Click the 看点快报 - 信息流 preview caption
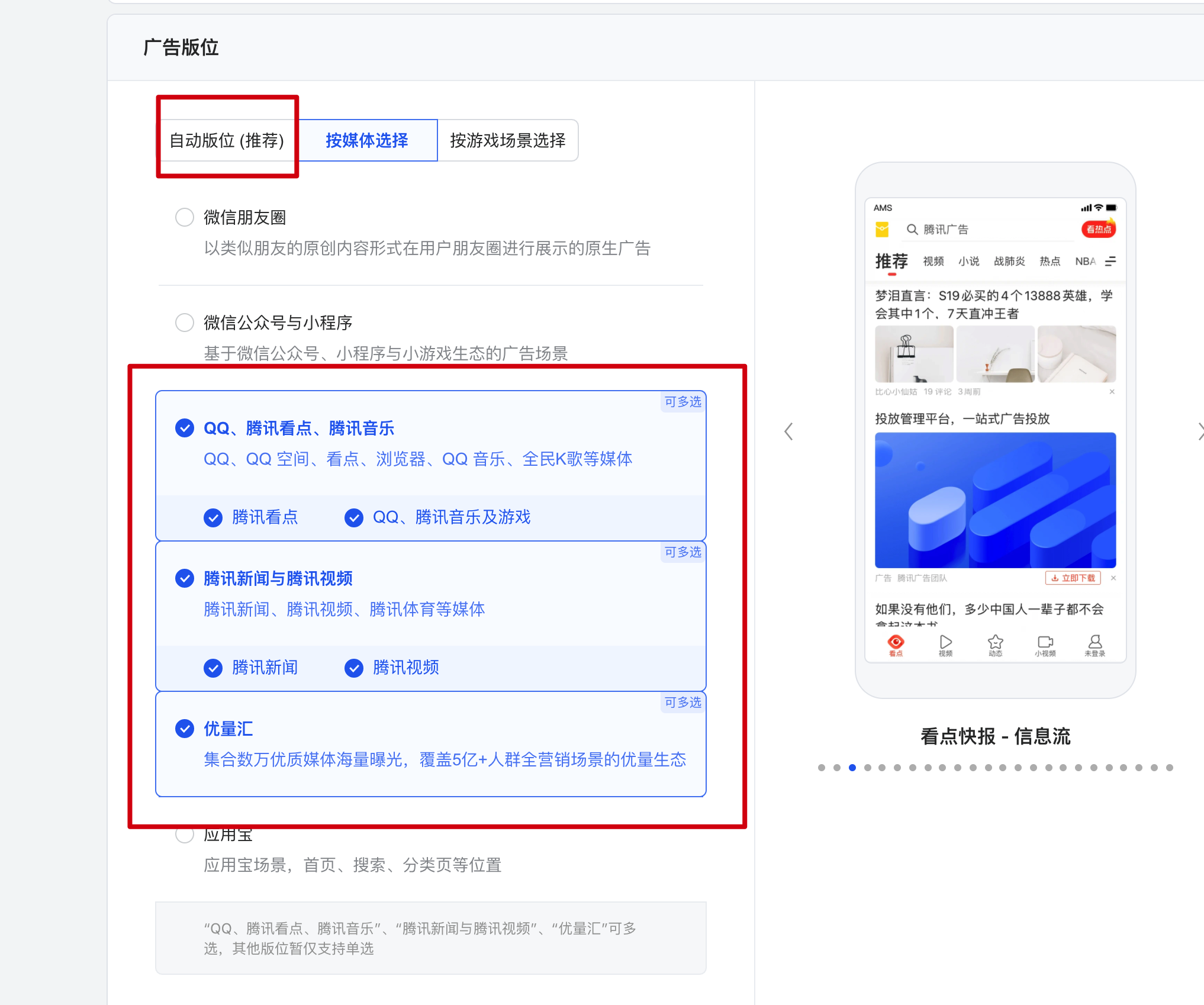 pyautogui.click(x=996, y=736)
